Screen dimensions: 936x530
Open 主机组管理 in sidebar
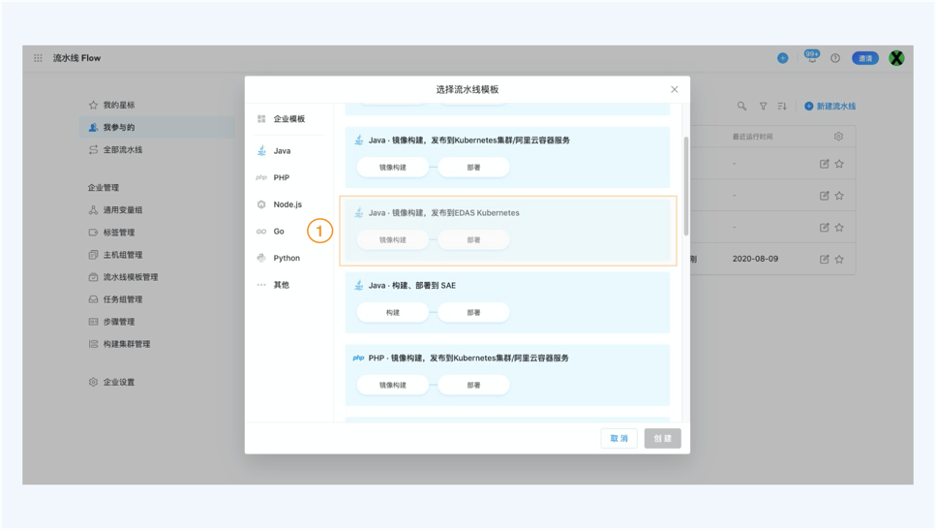(x=122, y=255)
